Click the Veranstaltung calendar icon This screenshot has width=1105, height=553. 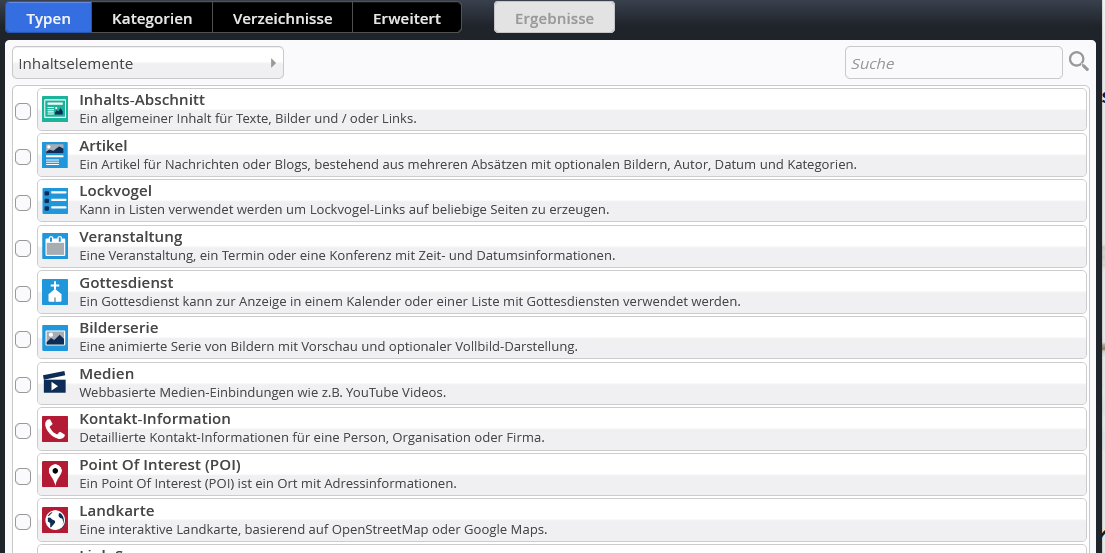[x=55, y=247]
